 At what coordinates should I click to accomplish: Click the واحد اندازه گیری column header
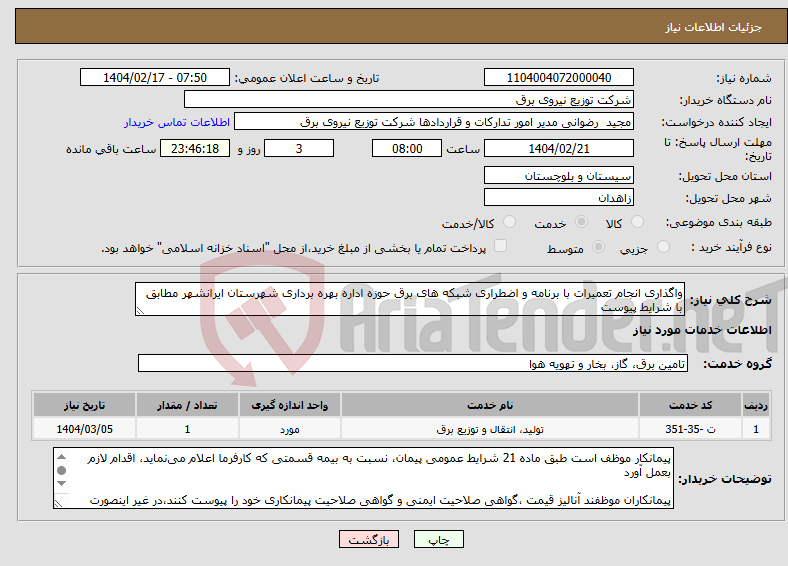(x=290, y=405)
